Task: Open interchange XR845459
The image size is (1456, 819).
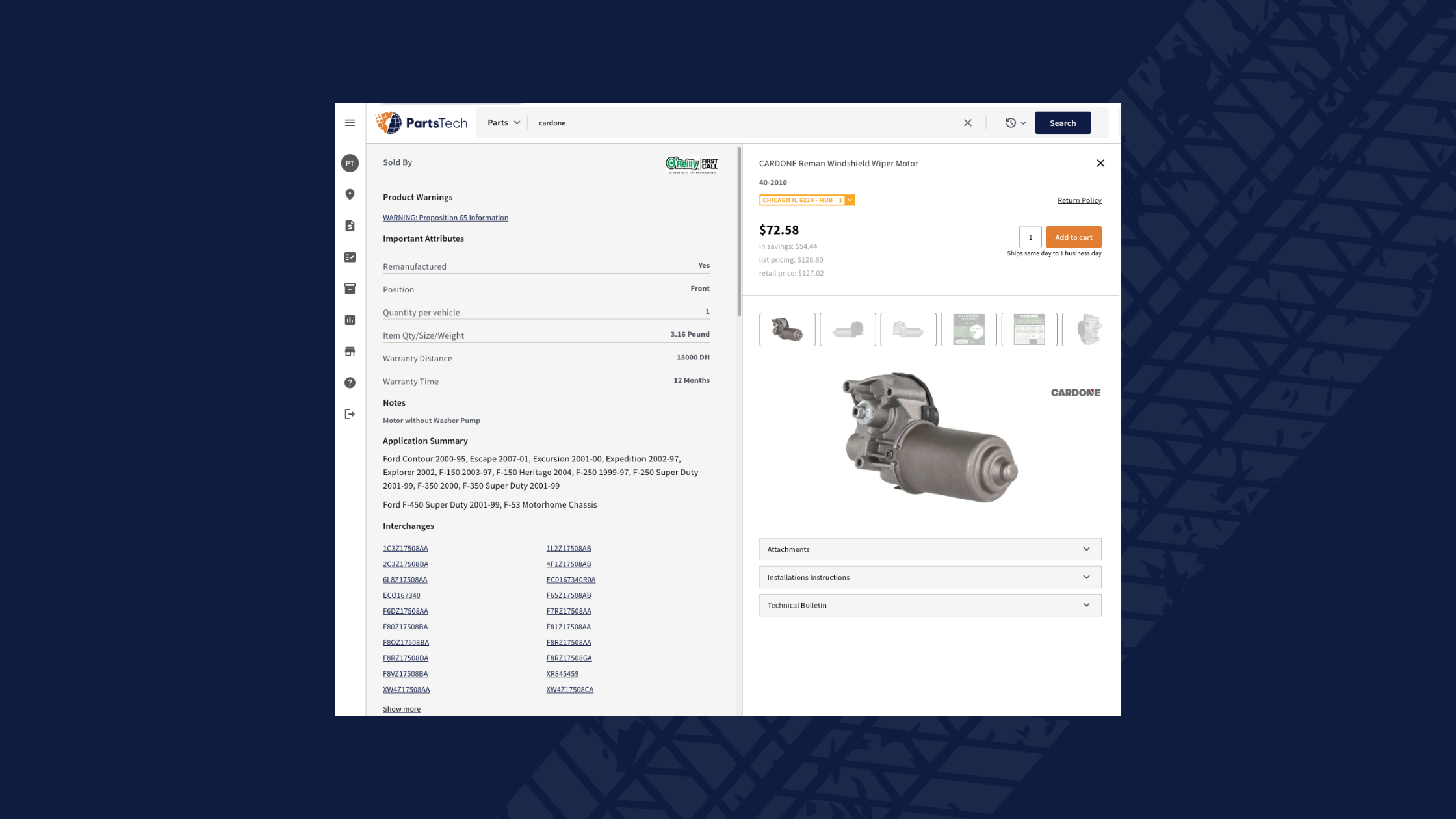Action: click(x=562, y=674)
